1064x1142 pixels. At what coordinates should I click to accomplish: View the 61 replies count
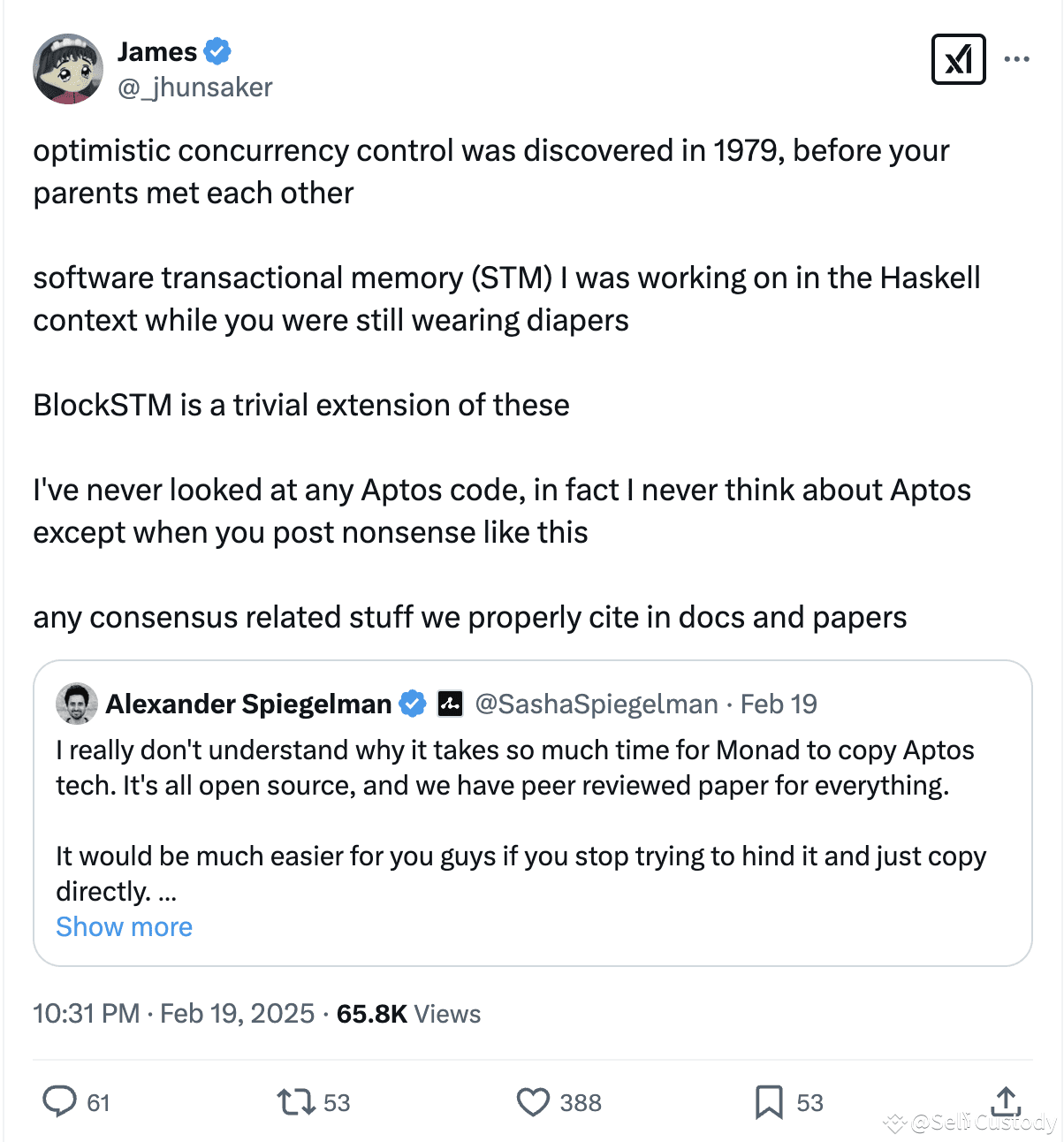coord(97,1102)
